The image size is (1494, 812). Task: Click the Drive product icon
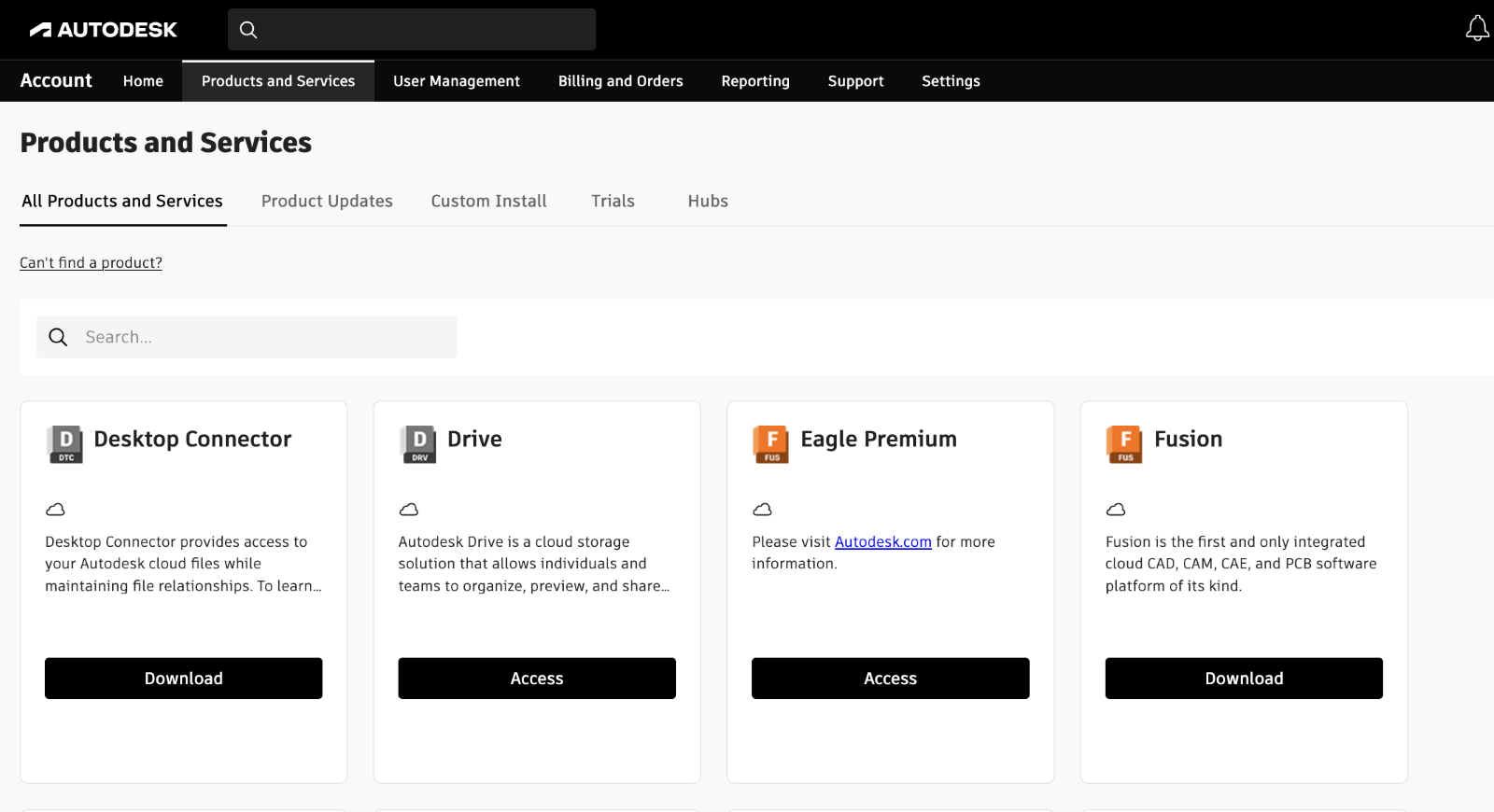(418, 444)
